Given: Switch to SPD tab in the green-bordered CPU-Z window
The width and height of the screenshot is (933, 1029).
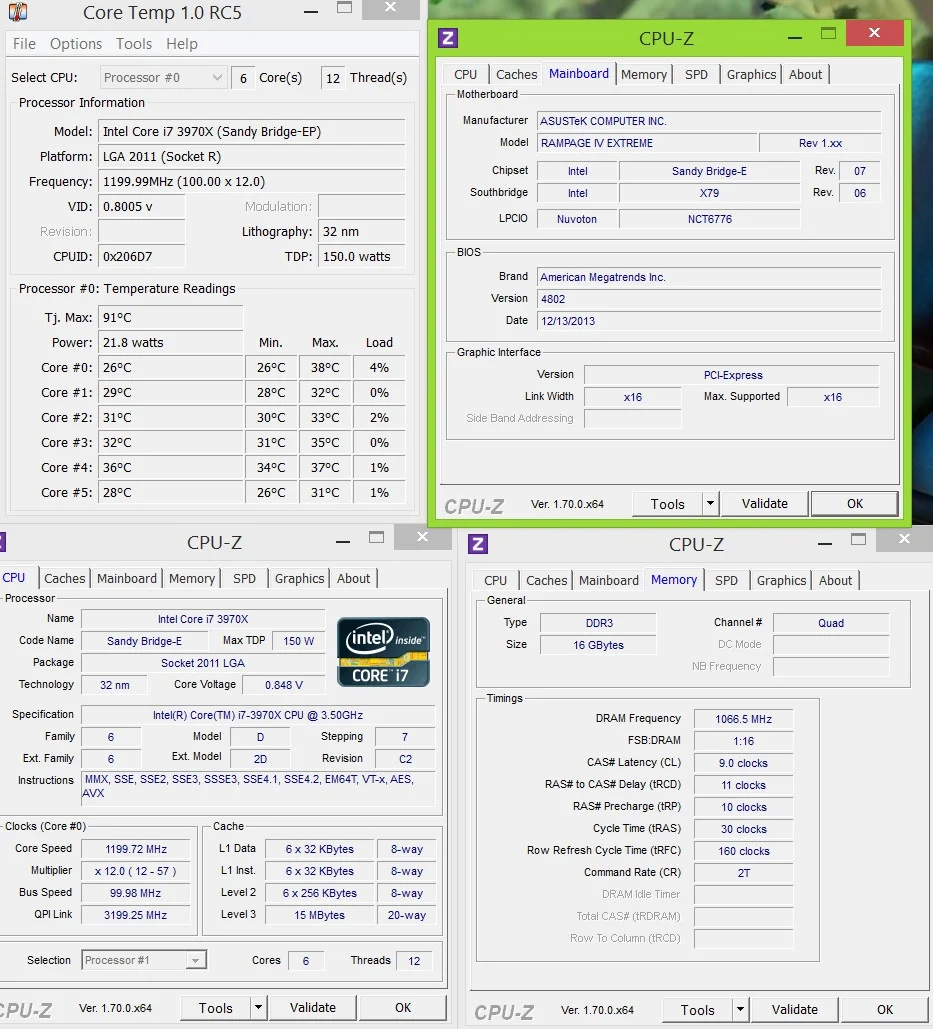Looking at the screenshot, I should point(696,75).
